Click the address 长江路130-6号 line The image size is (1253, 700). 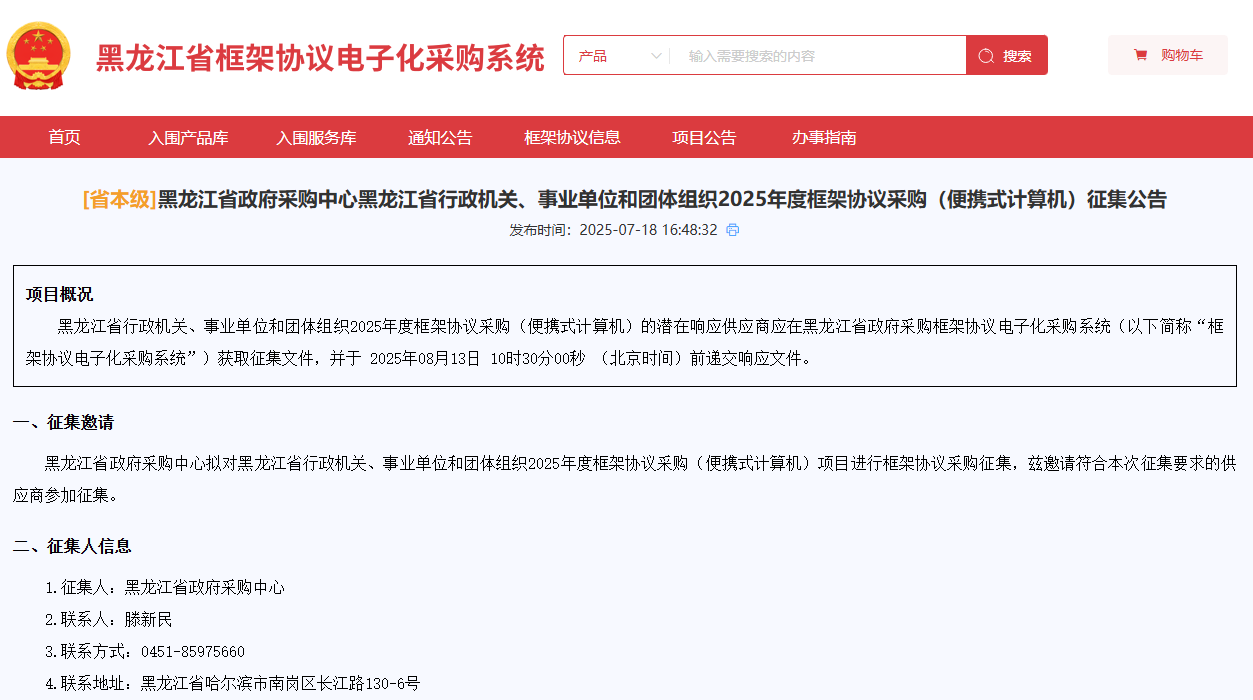coord(232,683)
